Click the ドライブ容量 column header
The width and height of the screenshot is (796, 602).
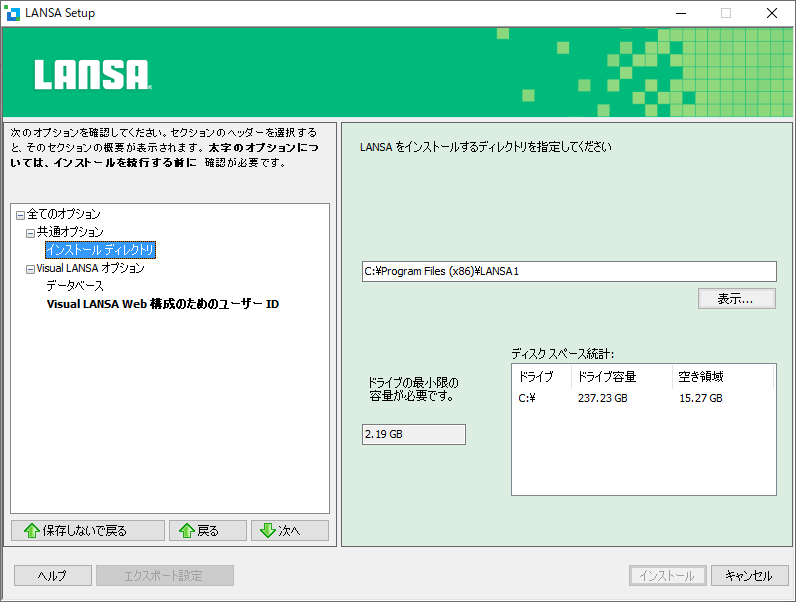coord(622,377)
